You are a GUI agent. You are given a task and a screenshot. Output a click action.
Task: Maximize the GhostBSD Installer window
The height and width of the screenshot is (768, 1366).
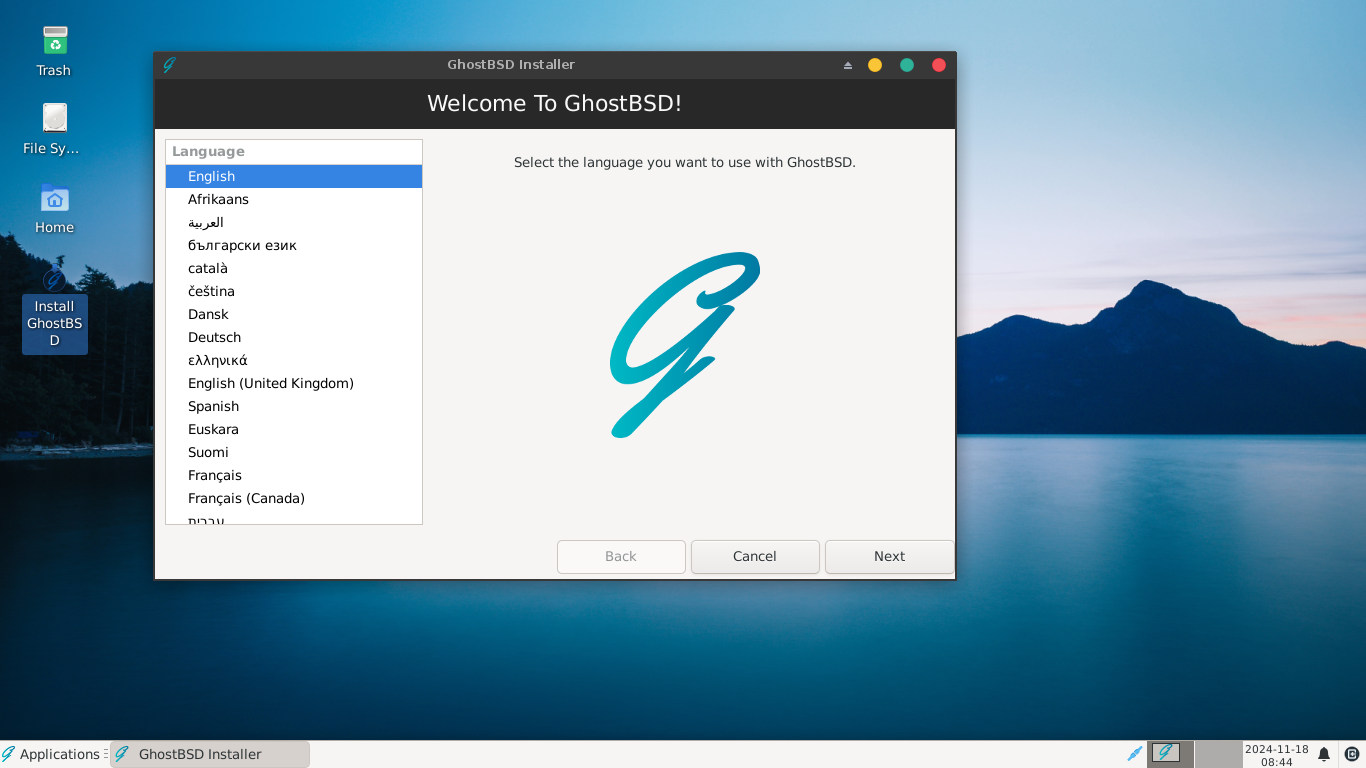pos(907,65)
